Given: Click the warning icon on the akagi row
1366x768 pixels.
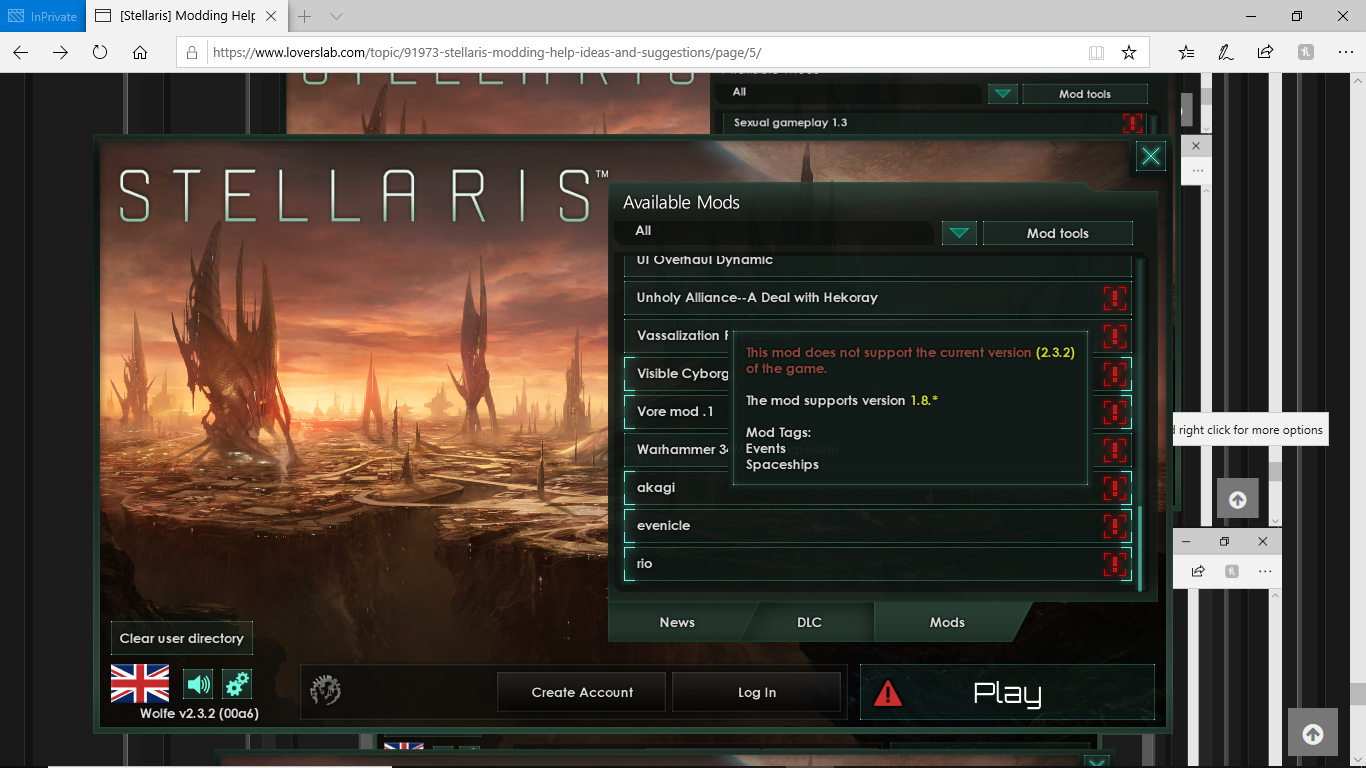Looking at the screenshot, I should coord(1114,488).
